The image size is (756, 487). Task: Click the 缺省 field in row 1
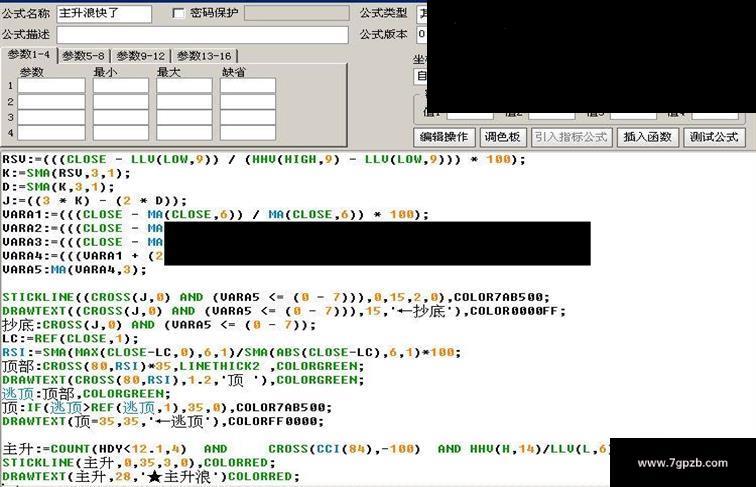248,85
